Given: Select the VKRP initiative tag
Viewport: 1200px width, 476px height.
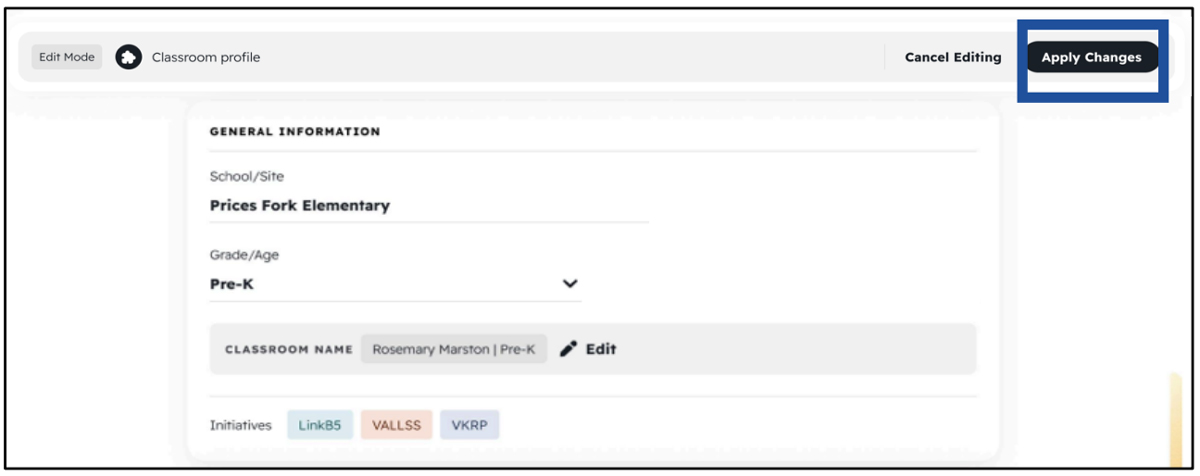Looking at the screenshot, I should pos(469,425).
